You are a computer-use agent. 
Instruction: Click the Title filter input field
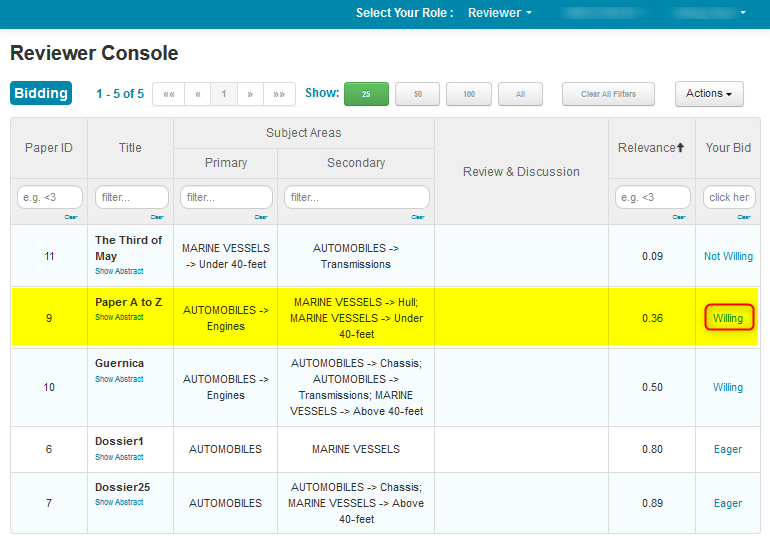tap(132, 197)
